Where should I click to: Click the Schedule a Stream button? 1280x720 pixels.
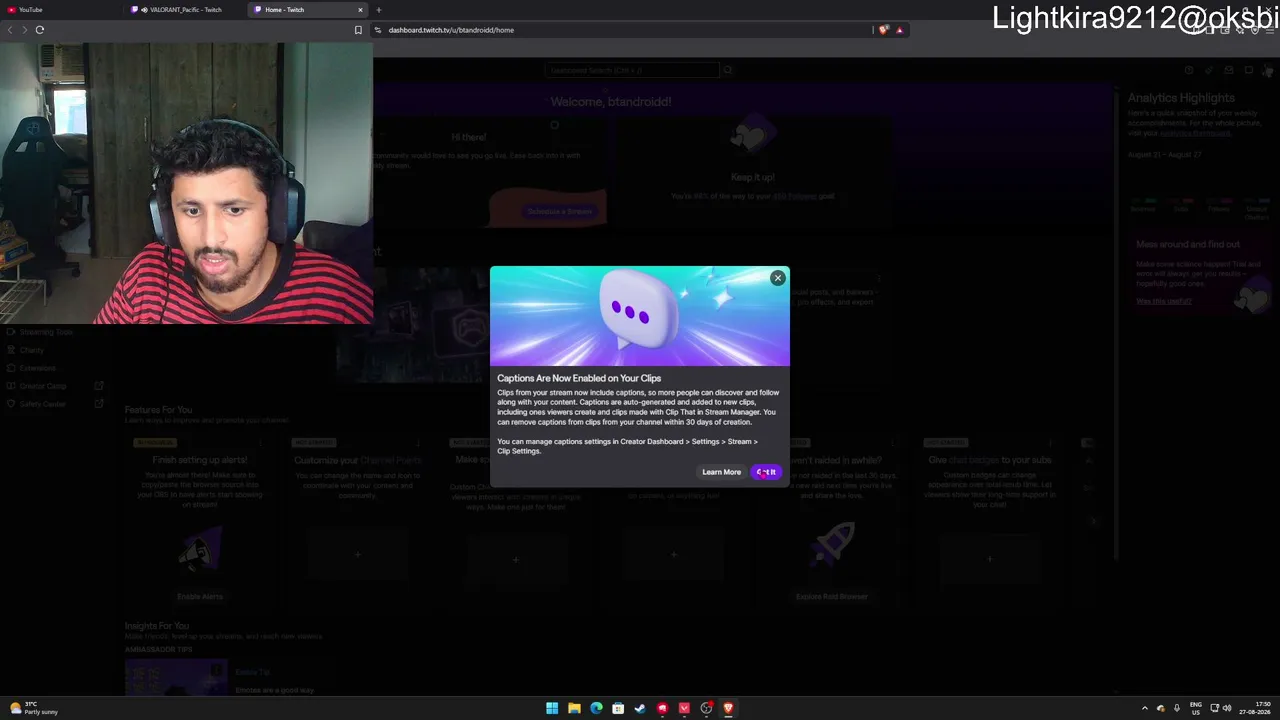point(560,211)
